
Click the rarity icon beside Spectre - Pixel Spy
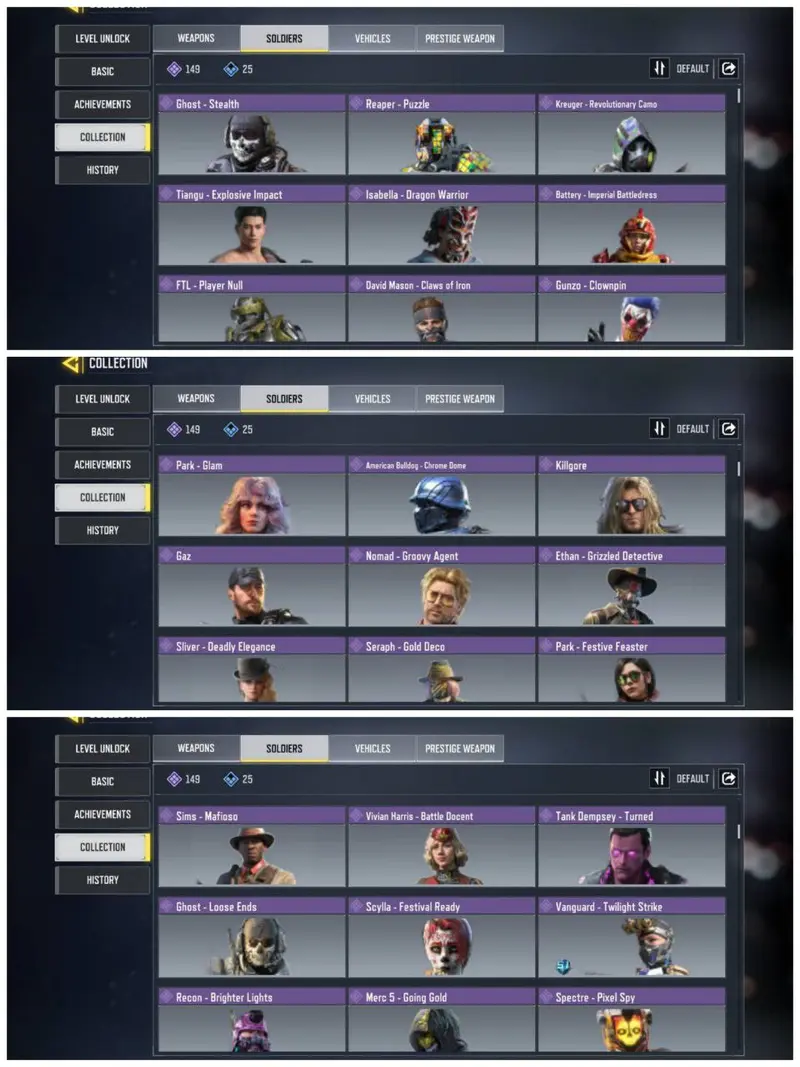546,997
